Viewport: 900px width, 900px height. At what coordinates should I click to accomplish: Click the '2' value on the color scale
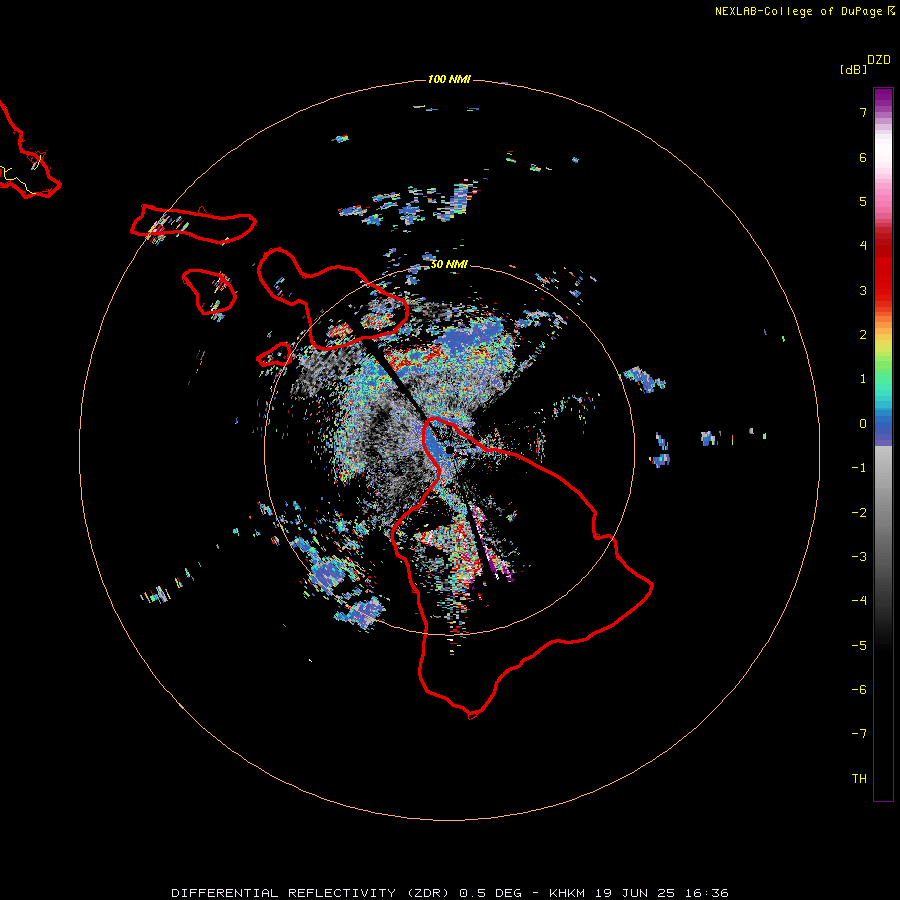click(863, 335)
